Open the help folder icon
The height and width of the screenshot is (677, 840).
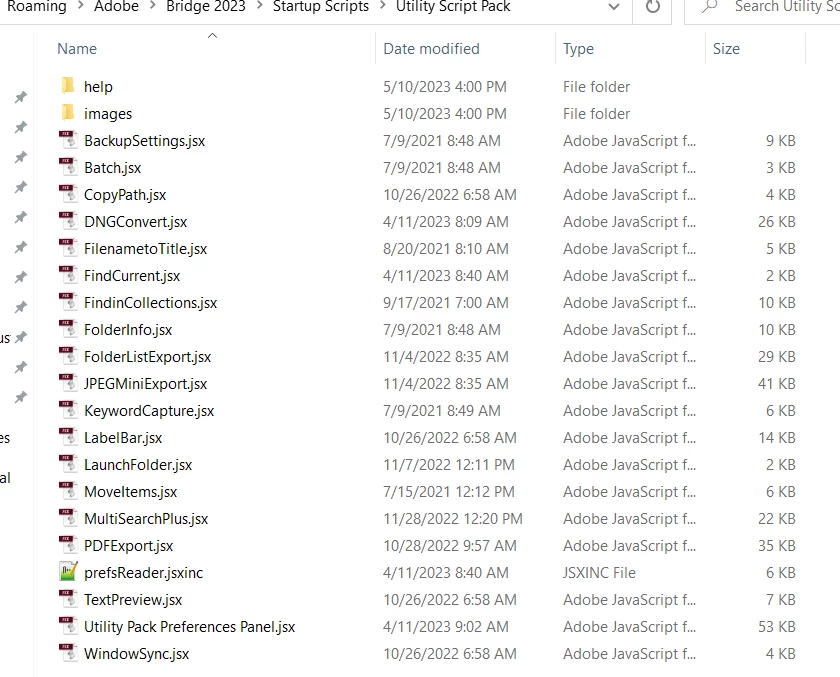pos(68,86)
